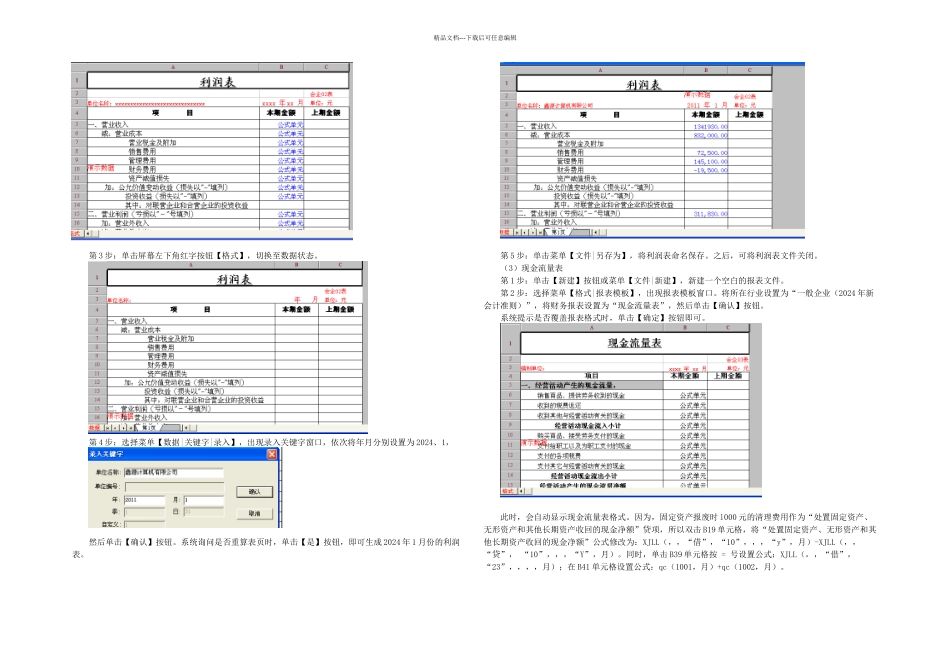Select the 311,830.00 营业利润 cell
The width and height of the screenshot is (950, 672).
click(x=706, y=214)
